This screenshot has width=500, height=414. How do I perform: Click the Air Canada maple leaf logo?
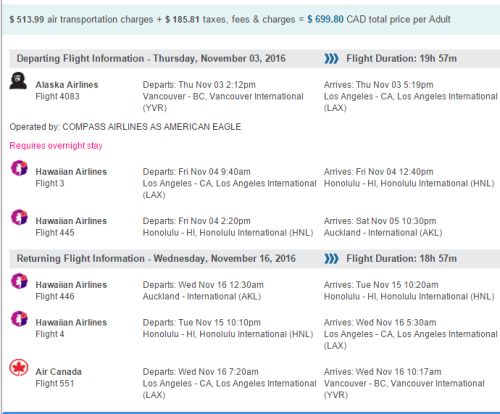coord(19,368)
